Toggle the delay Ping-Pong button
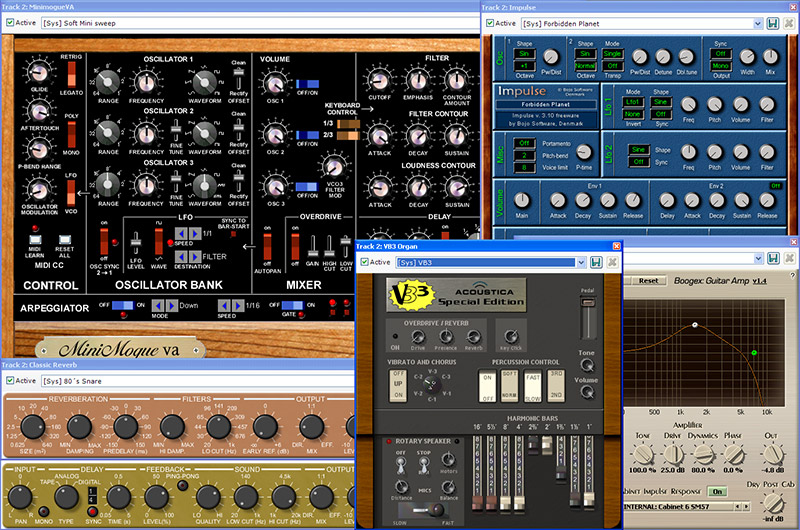This screenshot has width=800, height=530. click(182, 485)
